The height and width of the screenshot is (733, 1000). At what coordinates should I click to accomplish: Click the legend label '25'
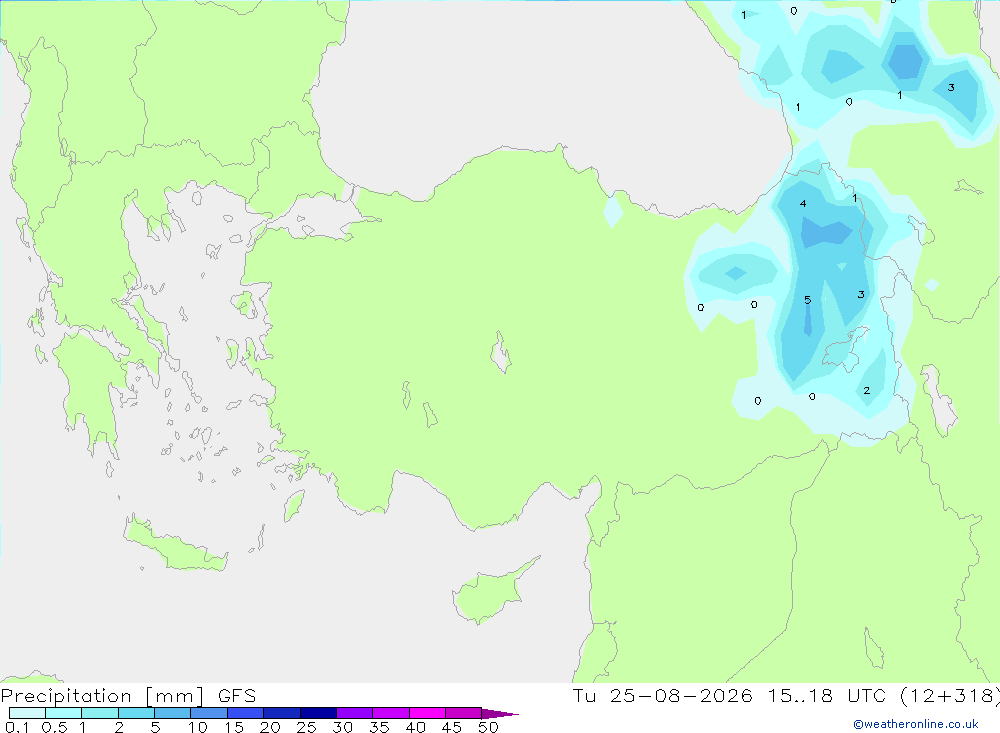[306, 727]
